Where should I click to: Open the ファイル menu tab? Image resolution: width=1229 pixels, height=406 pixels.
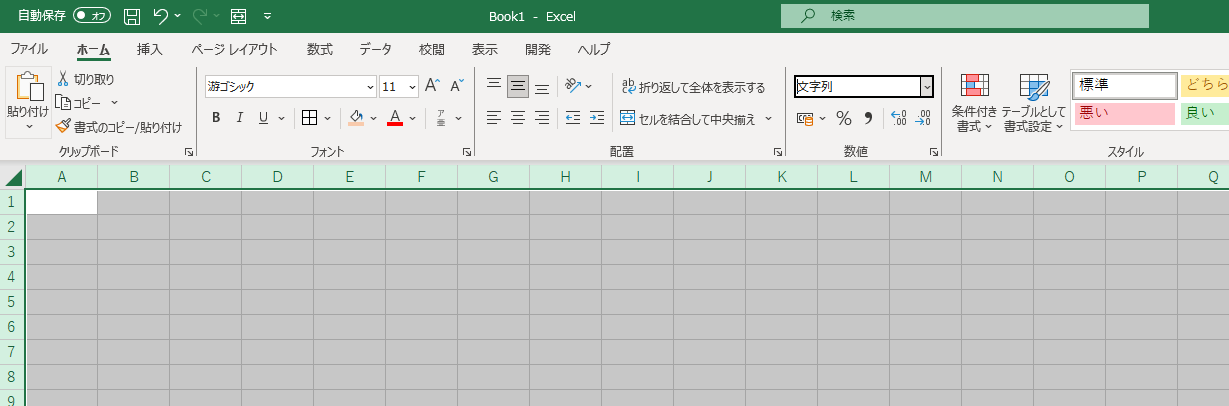pyautogui.click(x=29, y=48)
